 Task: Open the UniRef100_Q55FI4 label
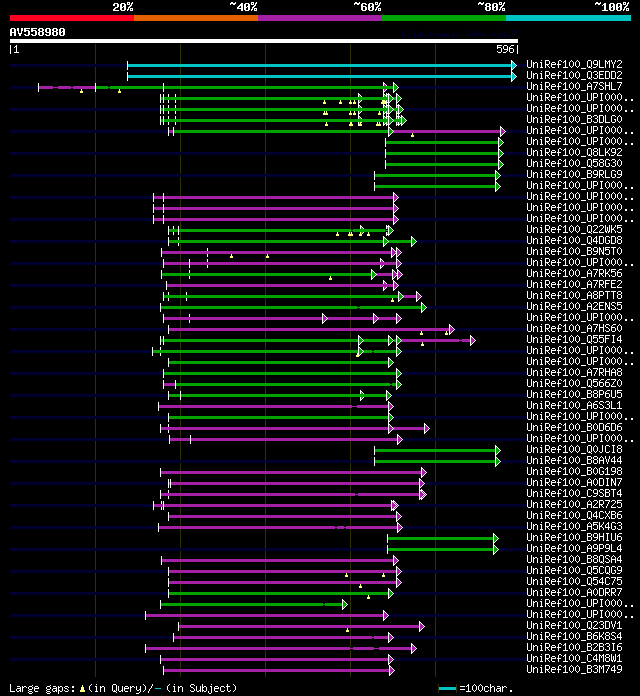coord(574,339)
